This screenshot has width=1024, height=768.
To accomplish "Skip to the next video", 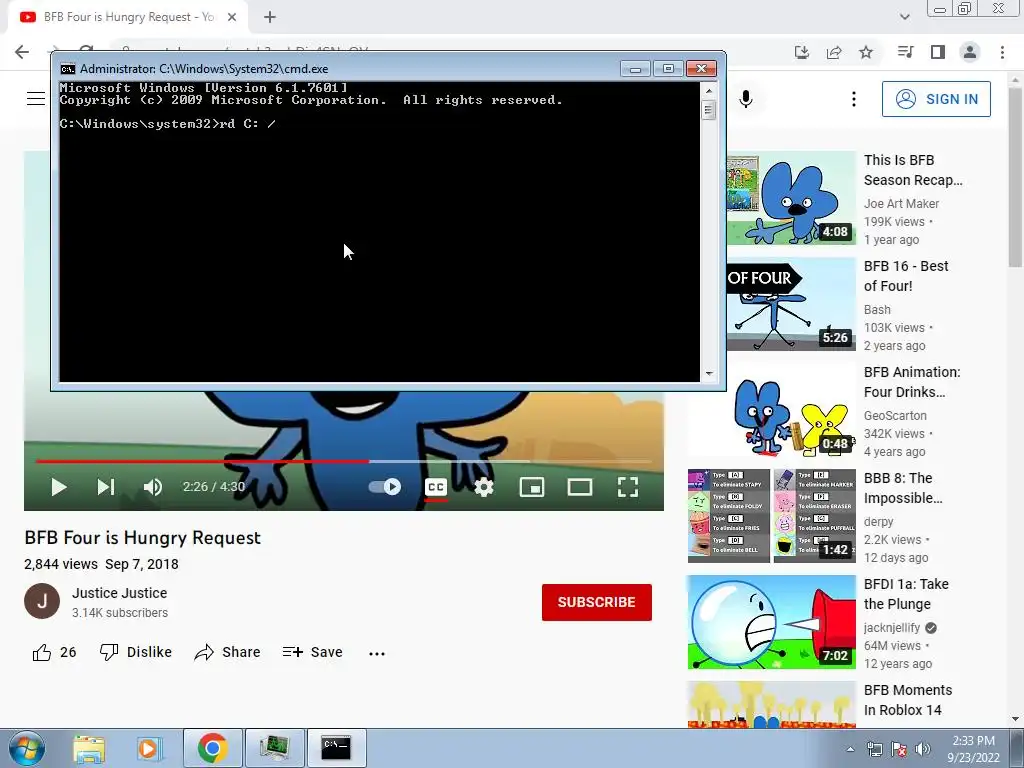I will coord(106,487).
